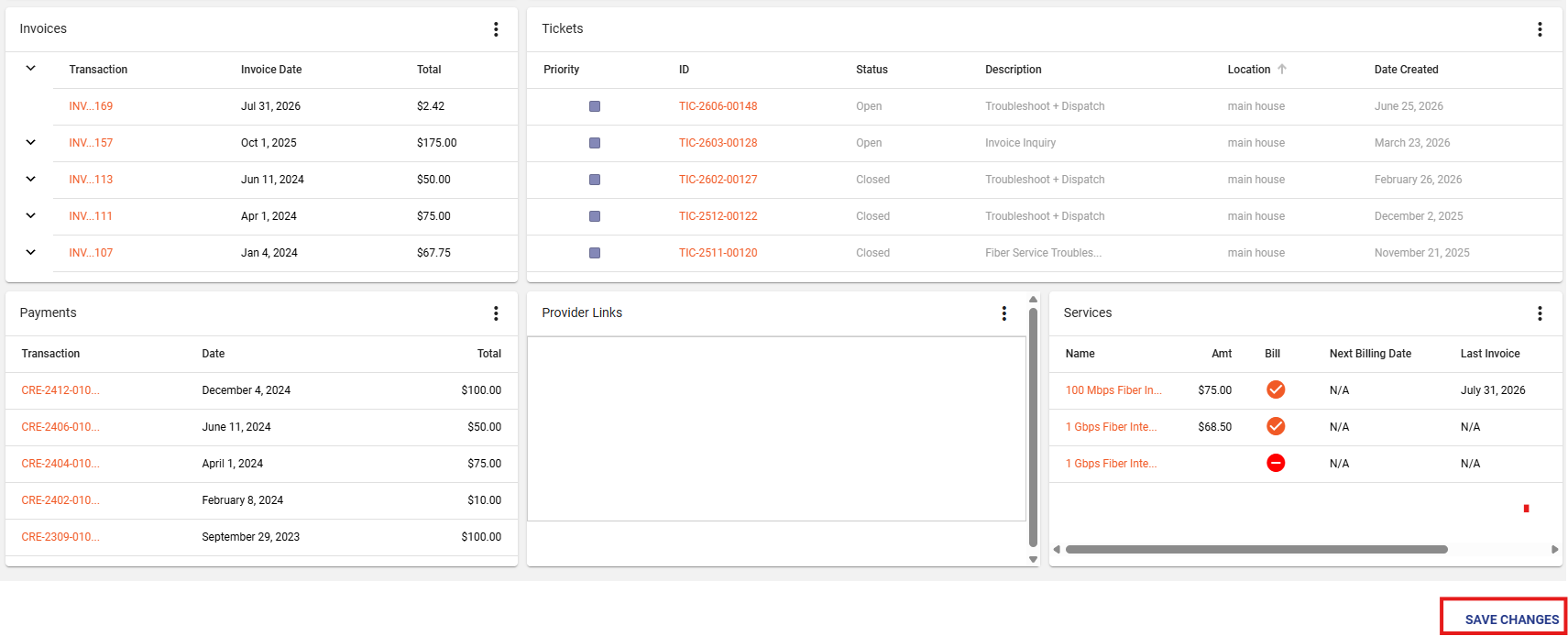This screenshot has width=1568, height=636.
Task: Select the 'Fiber Service Troubles...' description
Action: click(x=1043, y=253)
